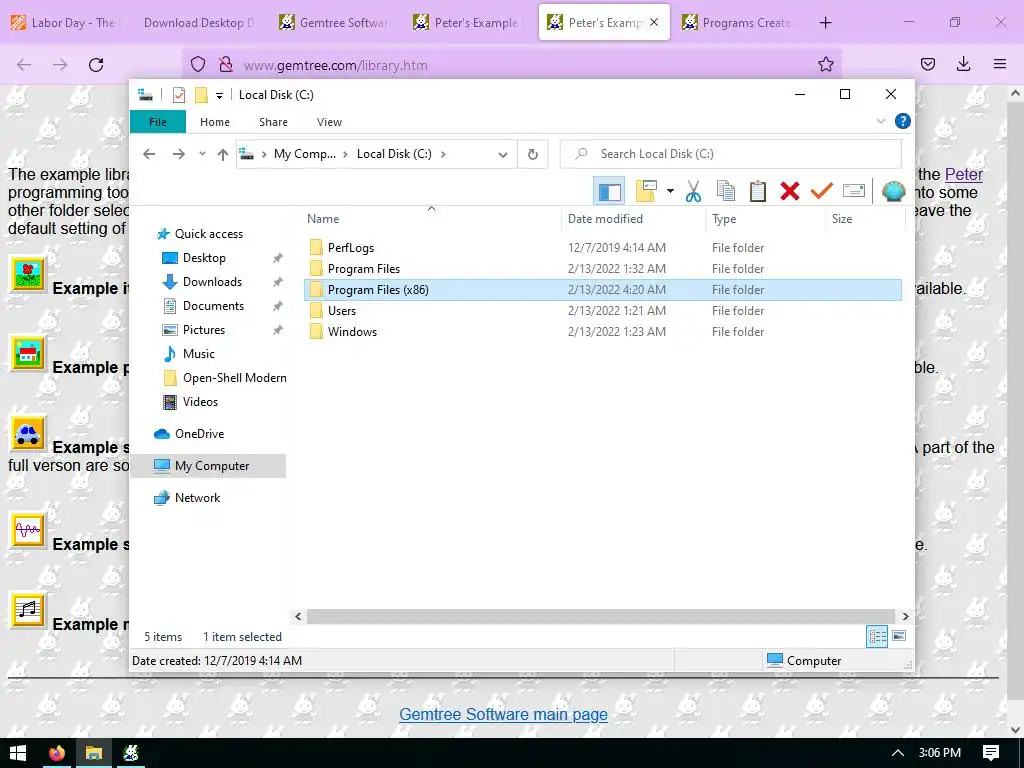Expand the ribbon with the chevron
The width and height of the screenshot is (1024, 768).
[x=880, y=121]
